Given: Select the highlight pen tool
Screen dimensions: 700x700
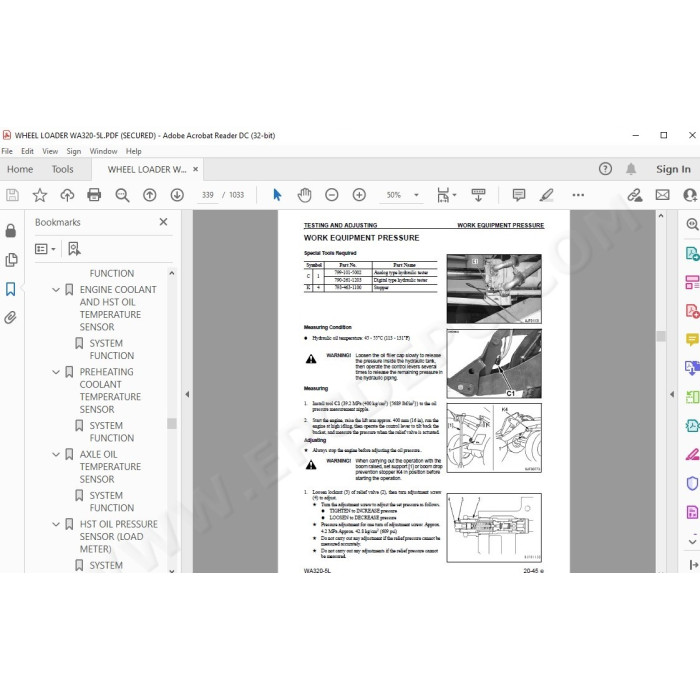Looking at the screenshot, I should pos(546,195).
